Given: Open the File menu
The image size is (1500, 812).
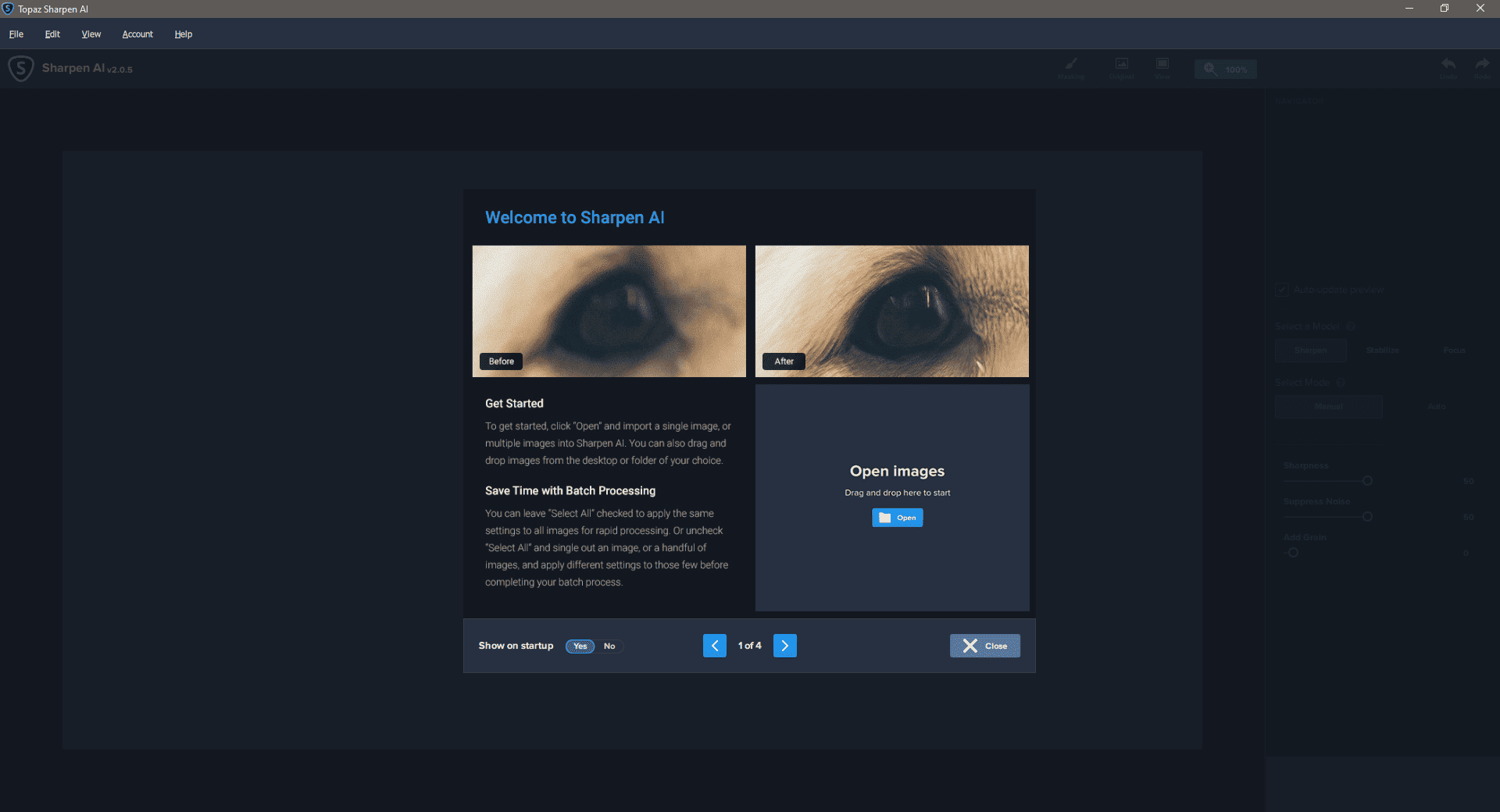Looking at the screenshot, I should (x=16, y=34).
